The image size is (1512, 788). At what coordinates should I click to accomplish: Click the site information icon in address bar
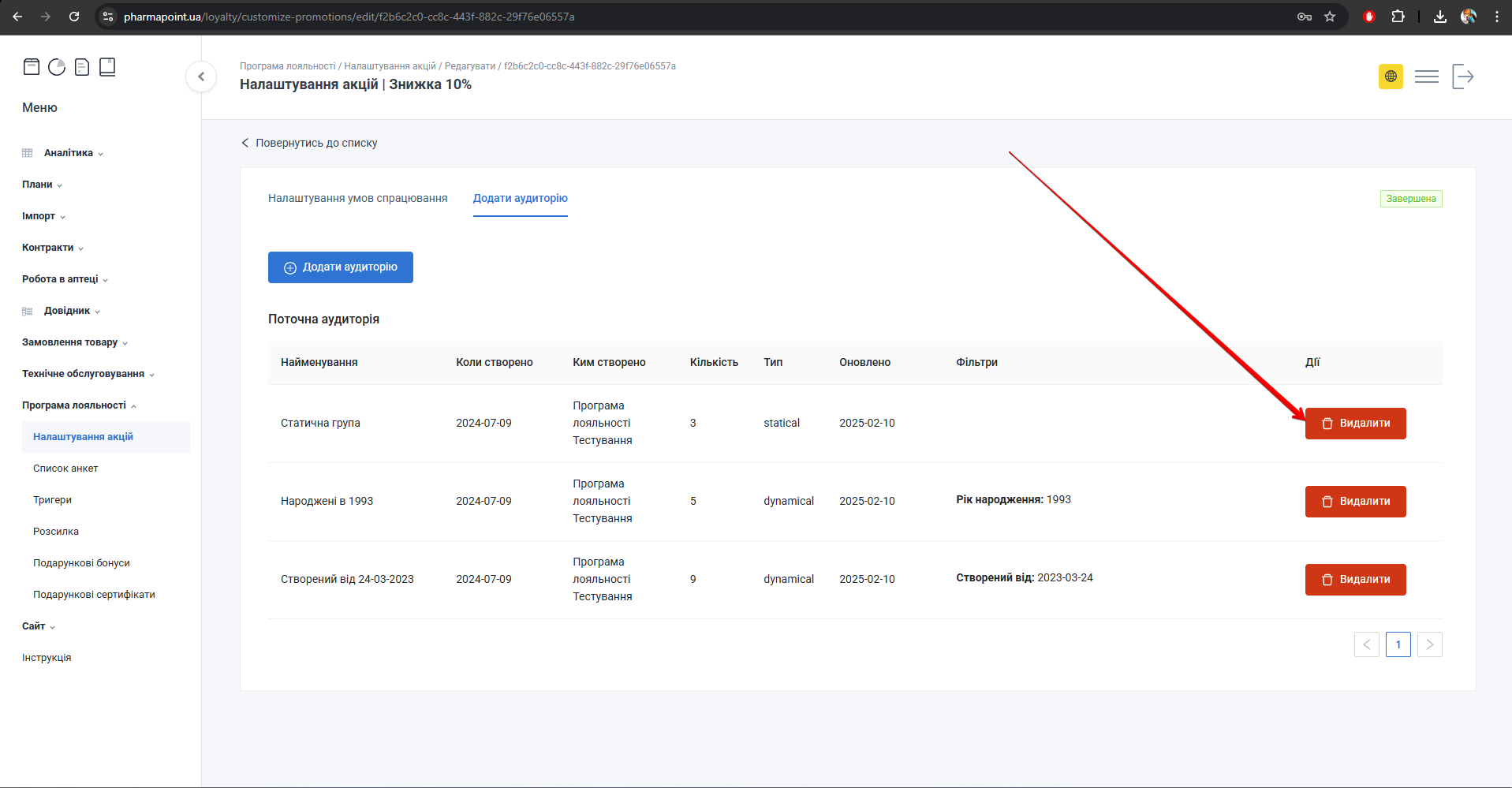pos(108,17)
